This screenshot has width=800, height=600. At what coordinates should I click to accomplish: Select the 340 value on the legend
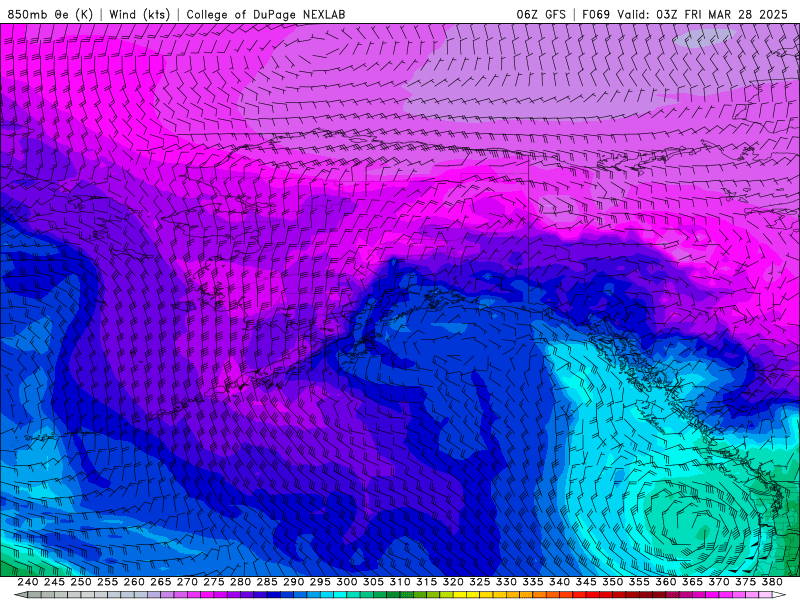(559, 582)
